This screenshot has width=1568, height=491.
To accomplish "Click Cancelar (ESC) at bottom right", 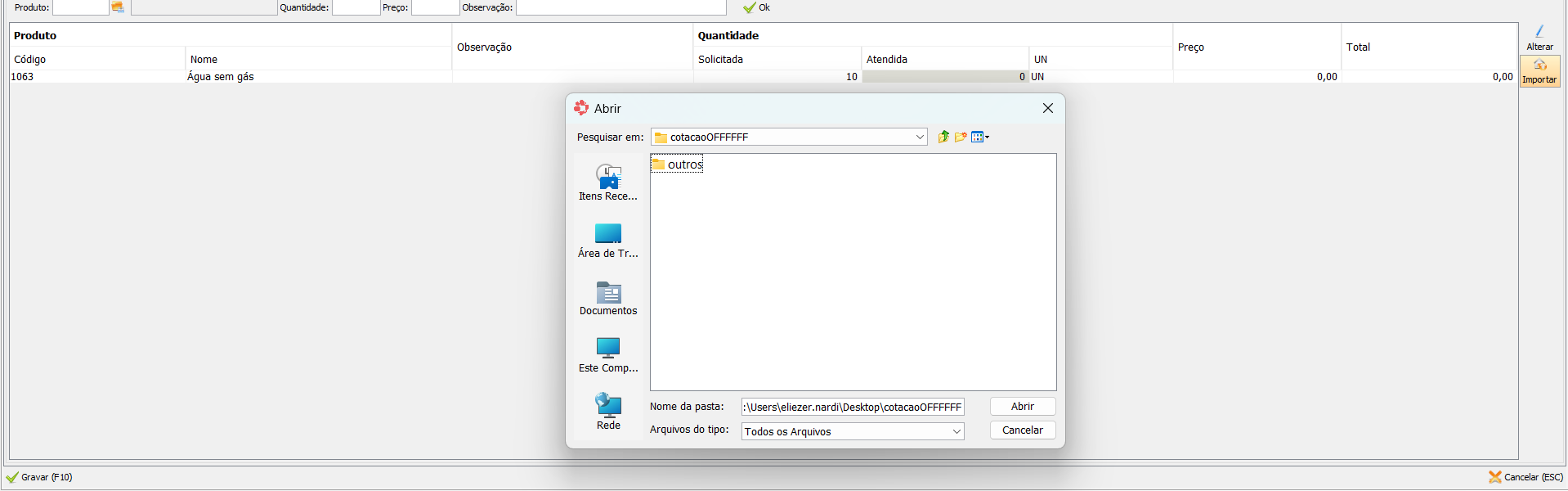I will pos(1525,477).
